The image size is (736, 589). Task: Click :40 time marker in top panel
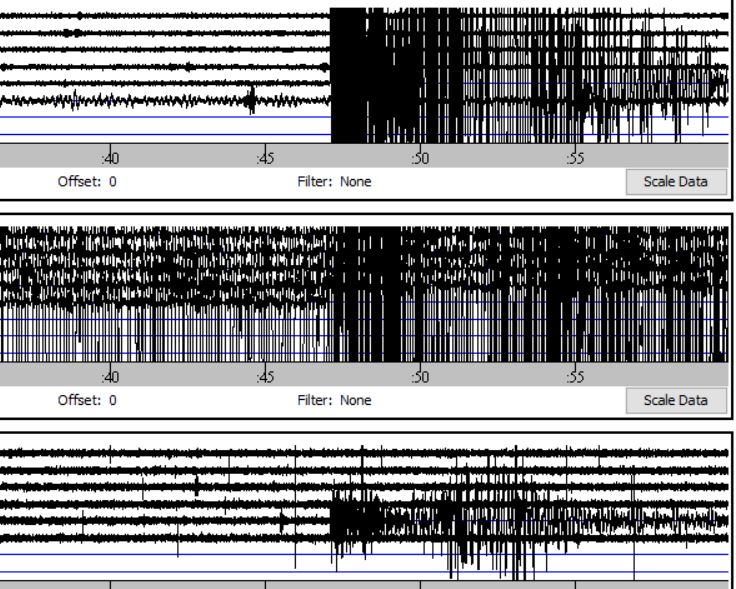[110, 159]
